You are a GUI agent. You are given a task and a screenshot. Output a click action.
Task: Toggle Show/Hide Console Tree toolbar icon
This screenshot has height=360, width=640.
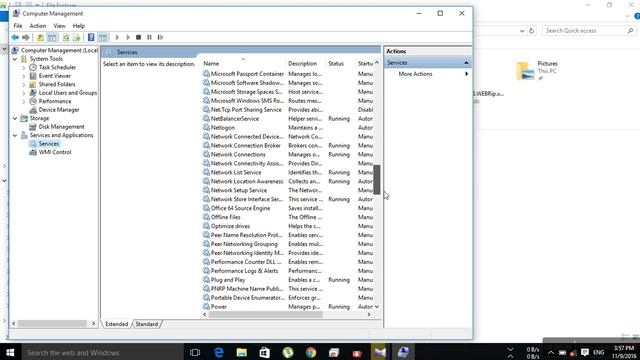click(52, 38)
